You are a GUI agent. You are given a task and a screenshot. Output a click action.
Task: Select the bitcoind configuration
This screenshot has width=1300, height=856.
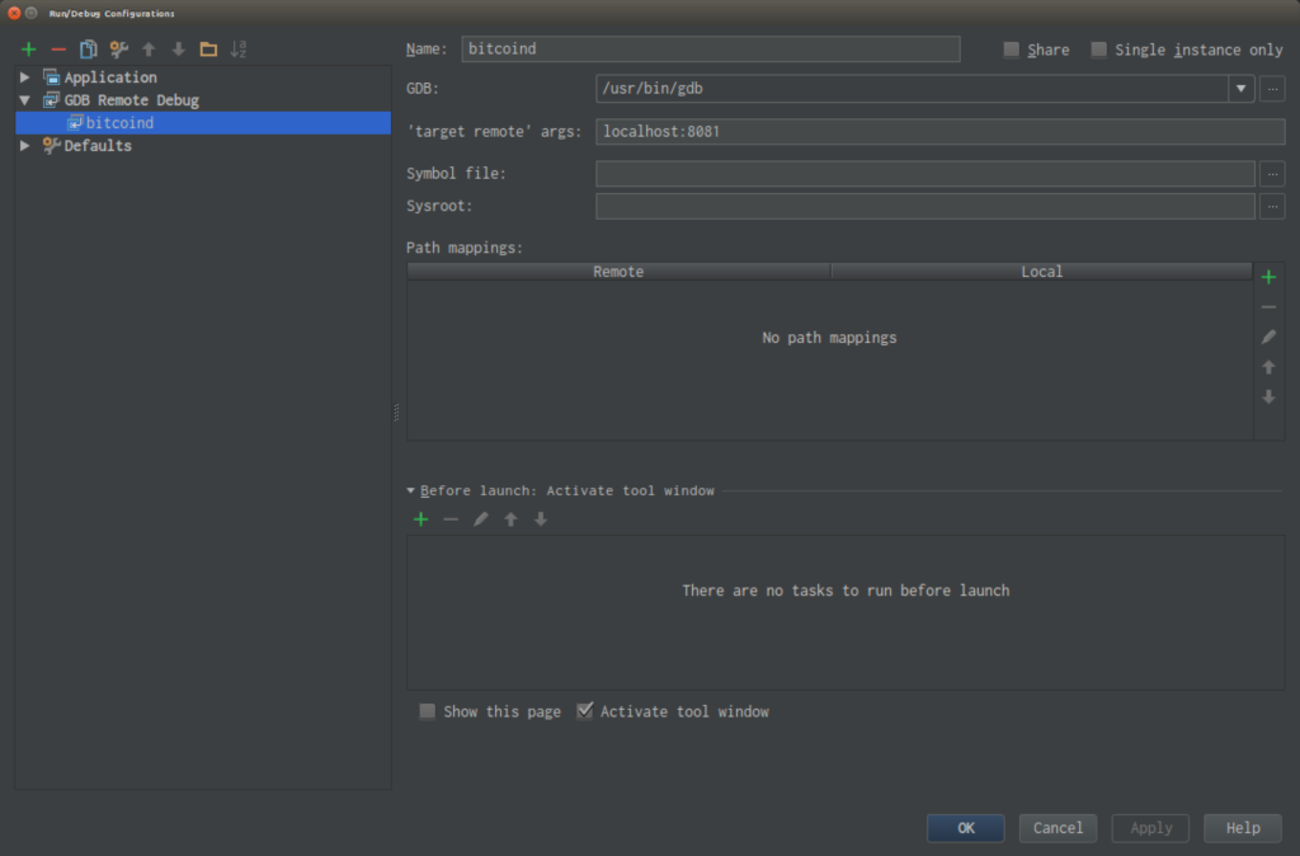point(120,122)
